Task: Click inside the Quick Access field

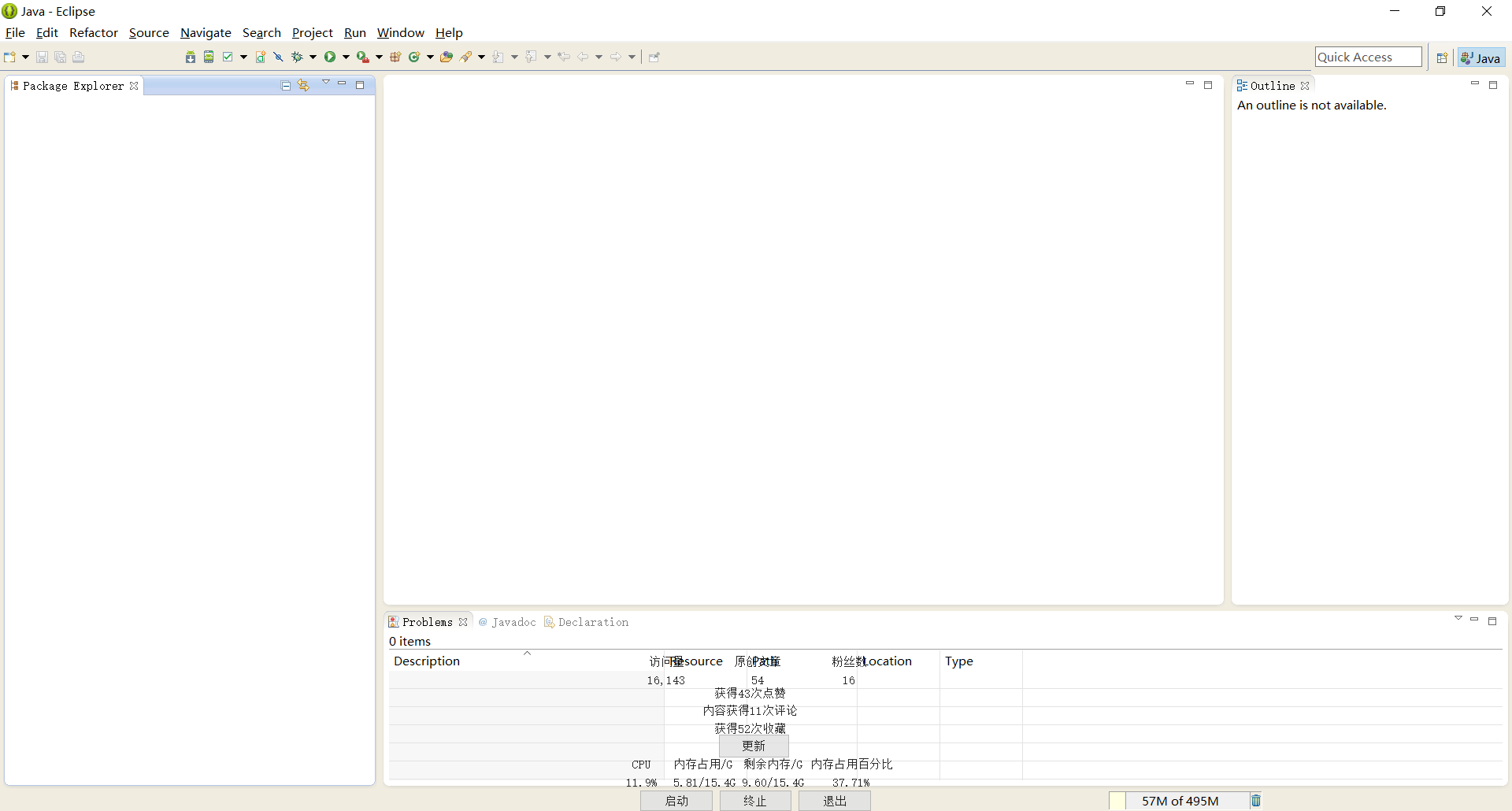Action: [x=1368, y=57]
